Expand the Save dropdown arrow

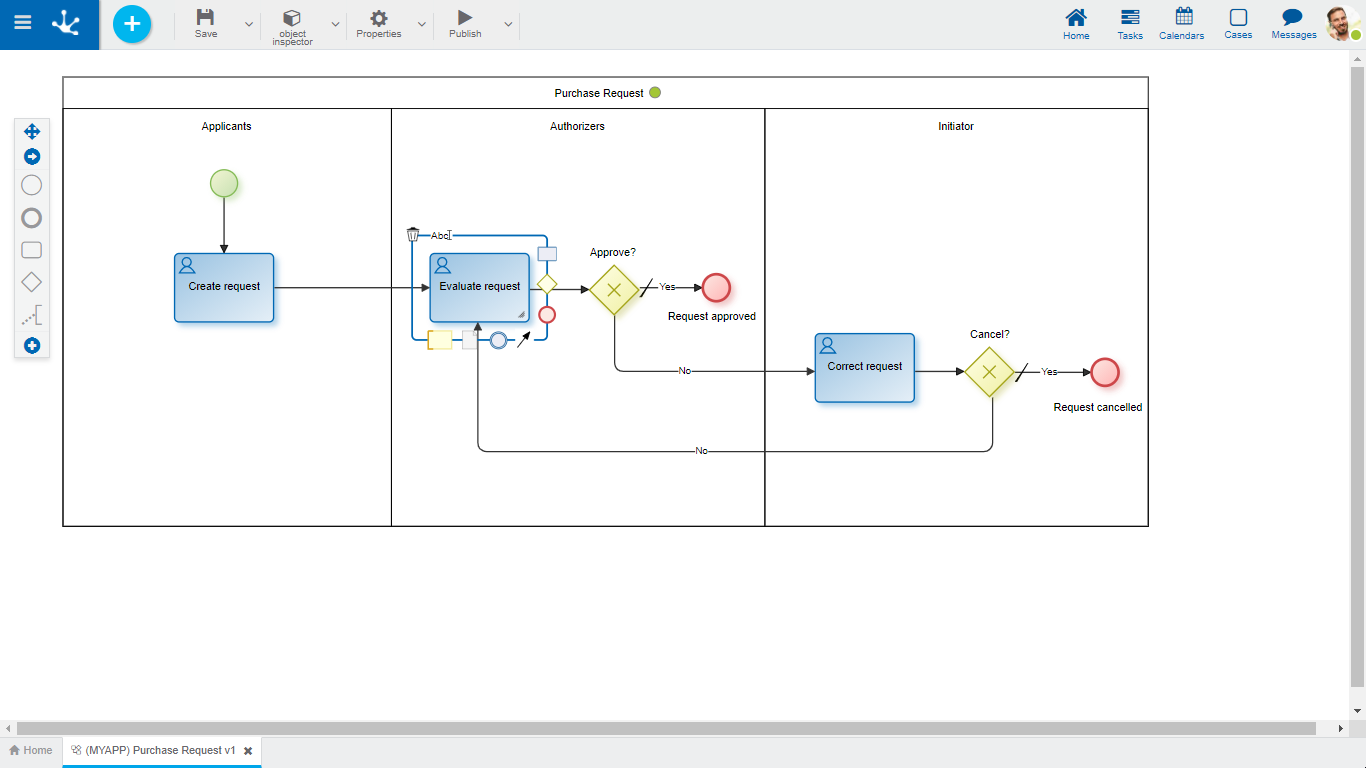pos(249,24)
